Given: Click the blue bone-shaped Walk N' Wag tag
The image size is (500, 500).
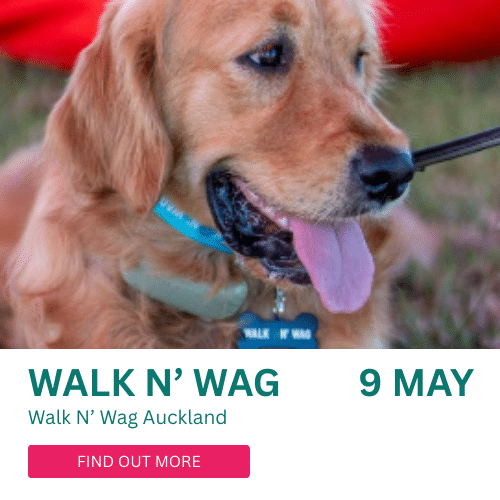Looking at the screenshot, I should click(x=278, y=331).
